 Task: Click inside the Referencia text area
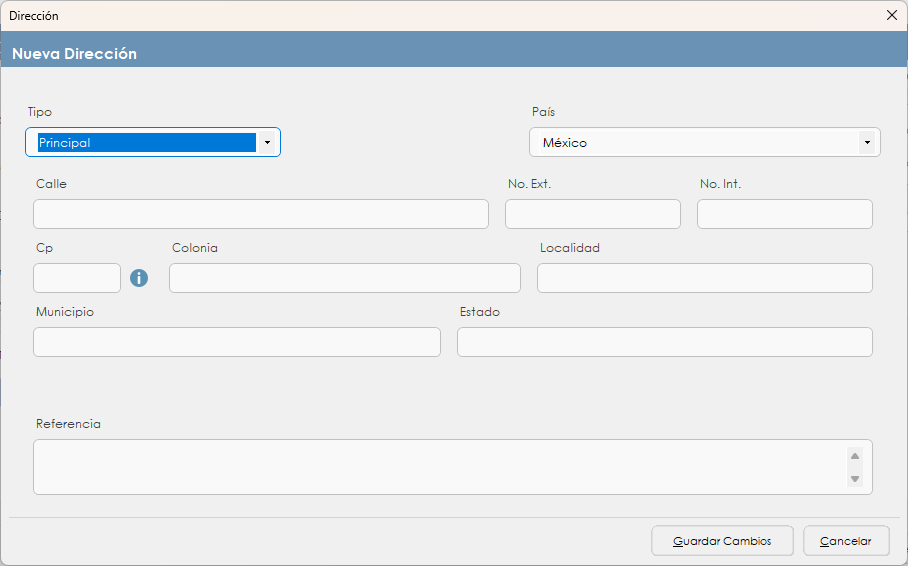pos(440,467)
